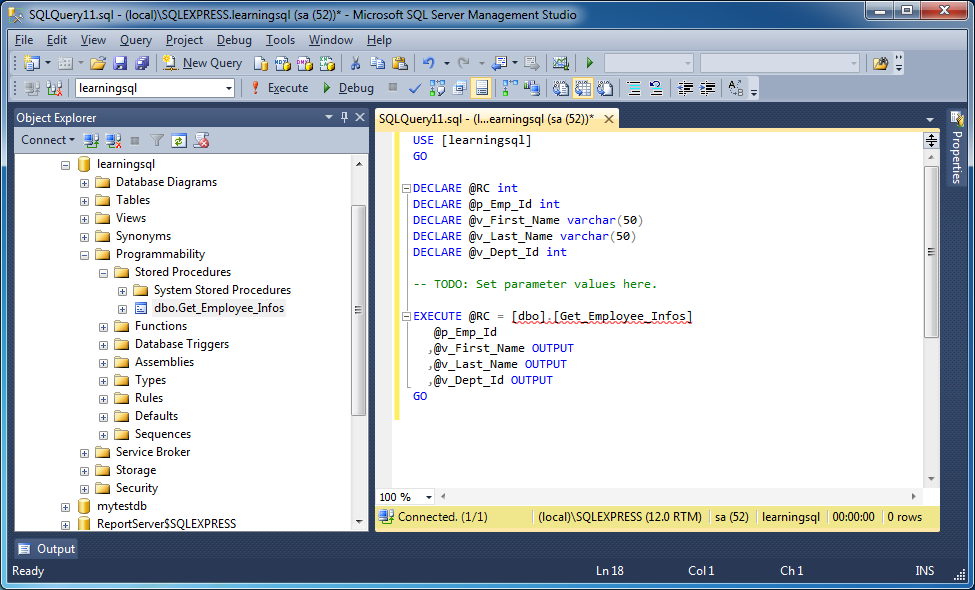Click the XMLA Query icon
Viewport: 975px width, 590px height.
point(327,63)
